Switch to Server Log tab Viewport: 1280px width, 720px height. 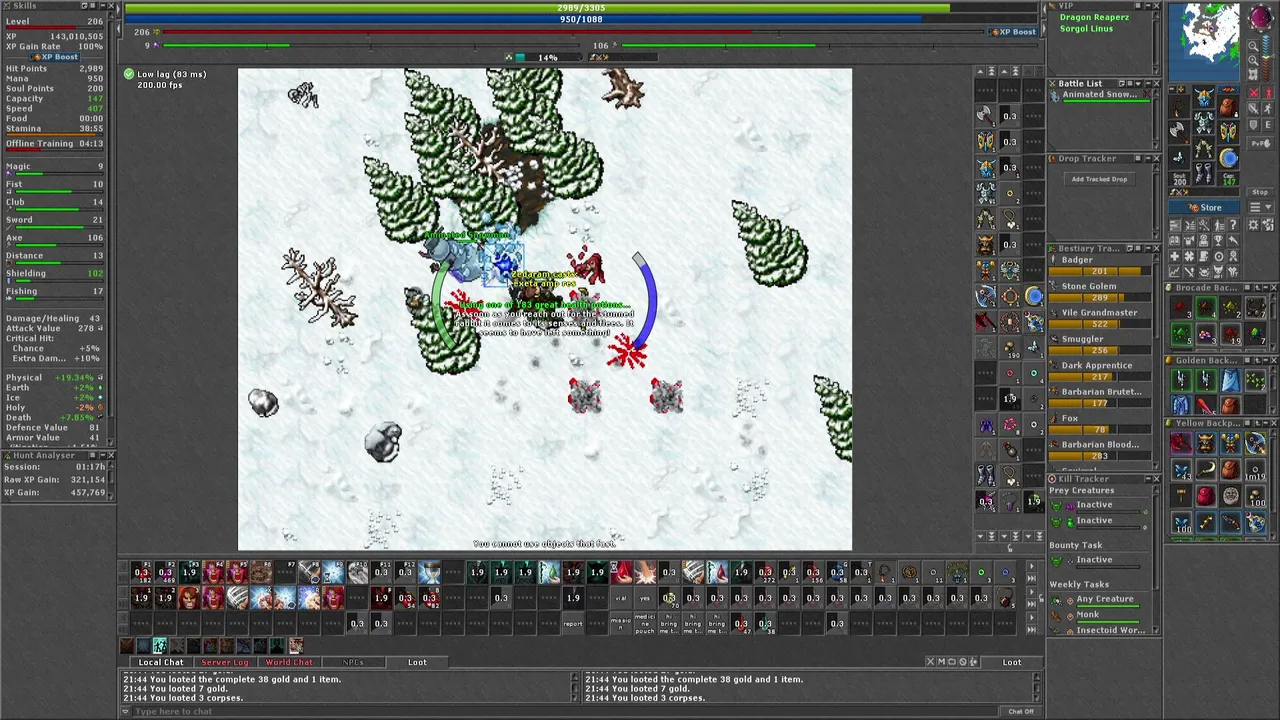tap(225, 662)
